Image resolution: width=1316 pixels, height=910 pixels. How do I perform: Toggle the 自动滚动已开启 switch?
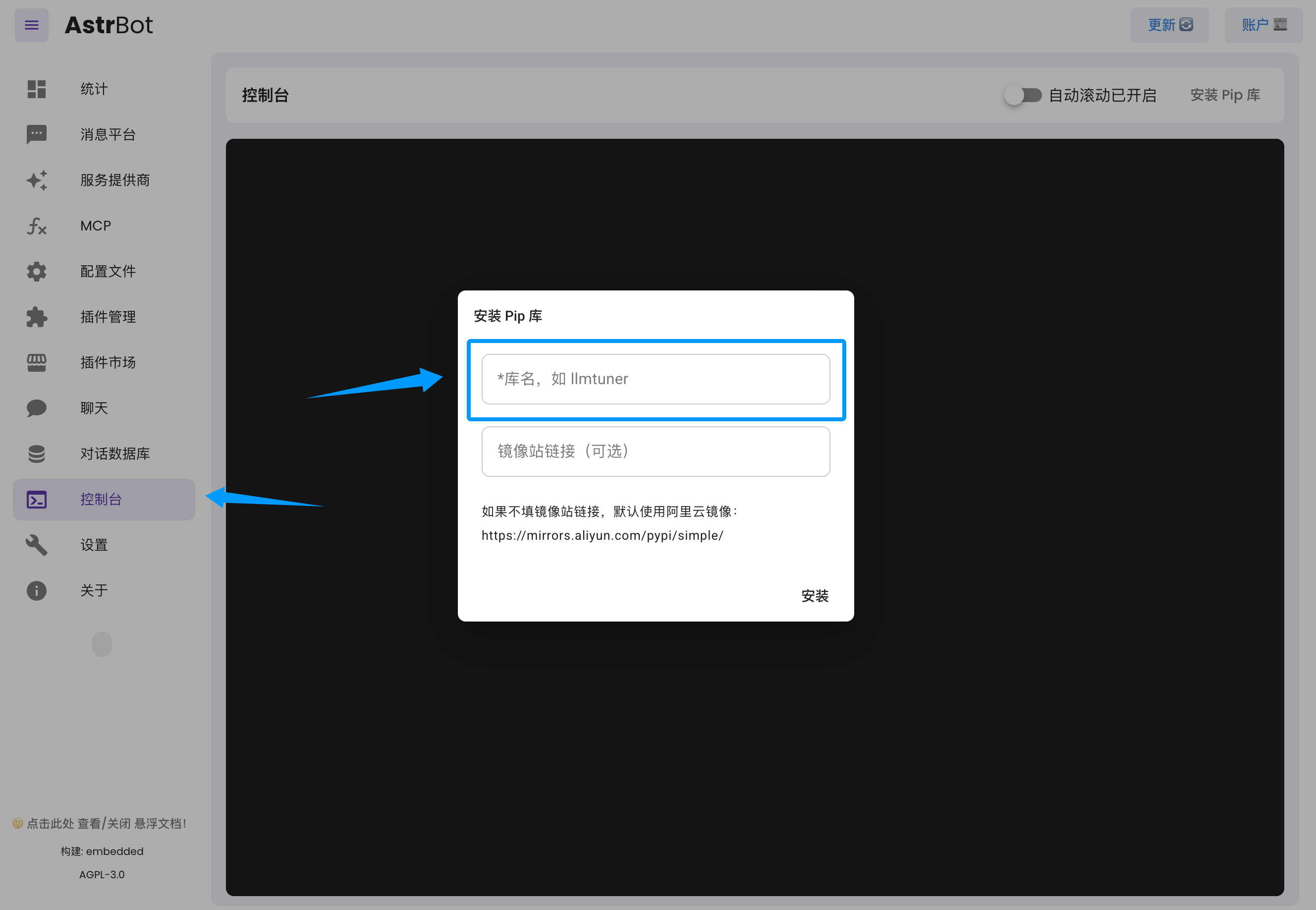tap(1023, 95)
